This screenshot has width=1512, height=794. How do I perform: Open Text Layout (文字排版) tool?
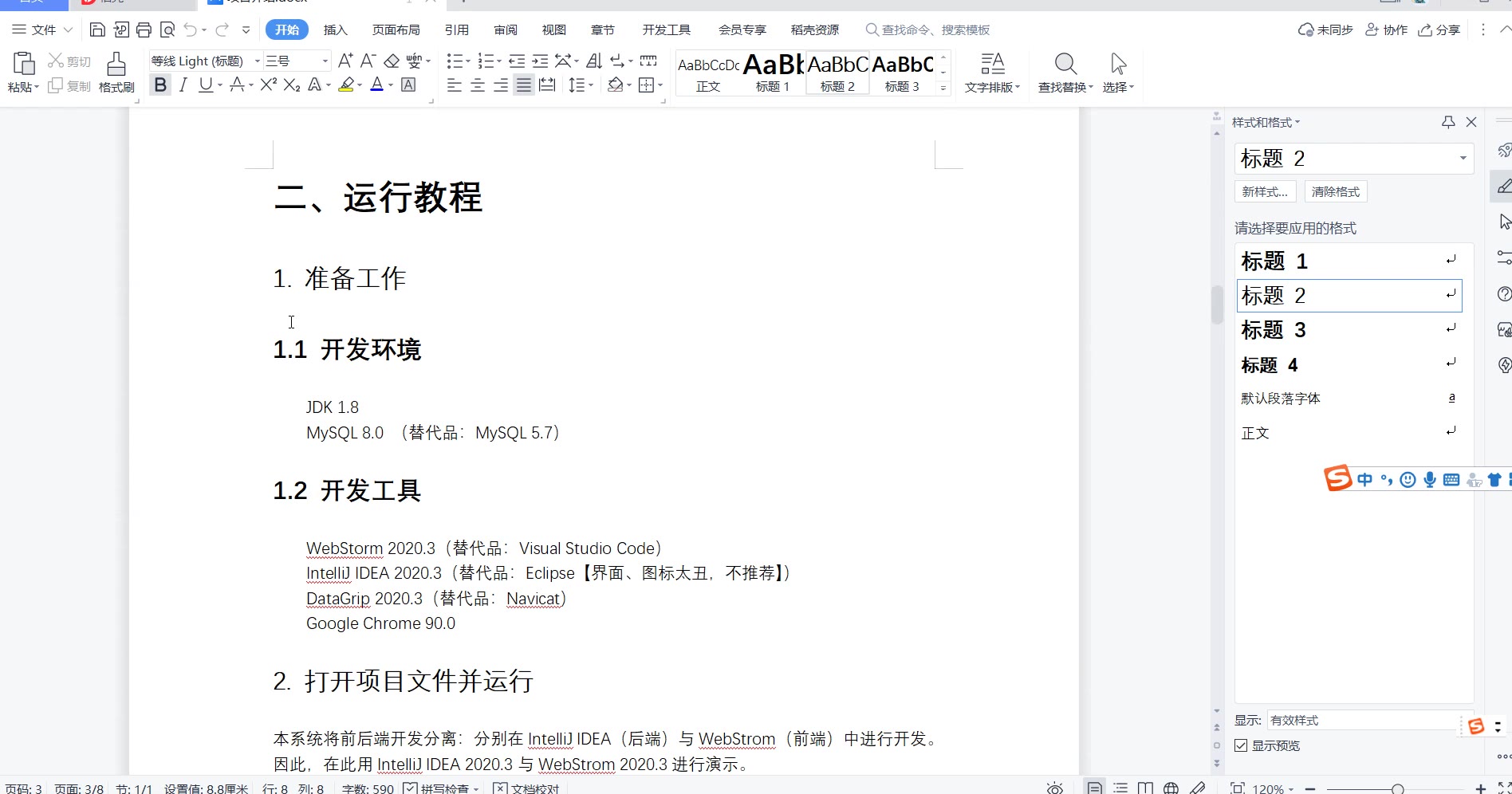coord(992,73)
